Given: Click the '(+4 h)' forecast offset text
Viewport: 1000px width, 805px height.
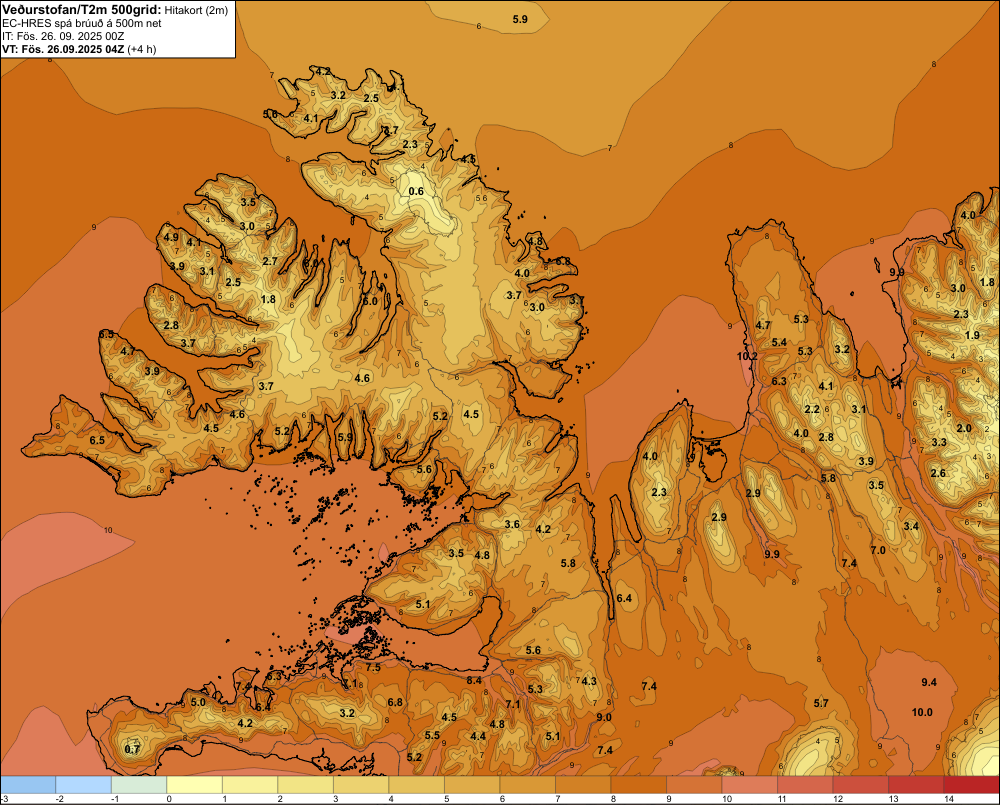Looking at the screenshot, I should (x=142, y=49).
